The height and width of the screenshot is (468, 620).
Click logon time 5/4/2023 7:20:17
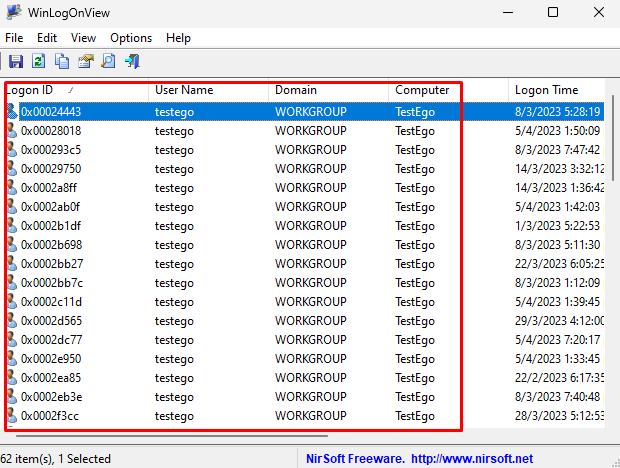[x=558, y=340]
